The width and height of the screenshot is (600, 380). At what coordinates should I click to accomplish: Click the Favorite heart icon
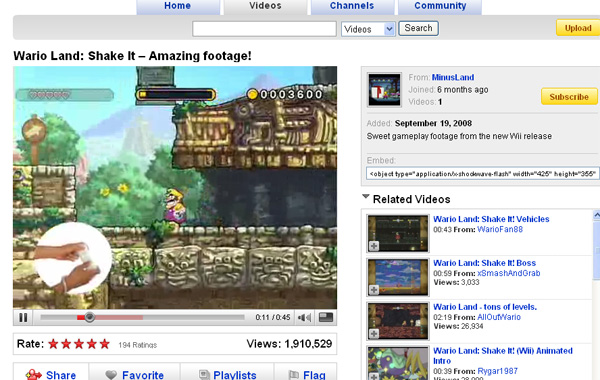pyautogui.click(x=111, y=375)
